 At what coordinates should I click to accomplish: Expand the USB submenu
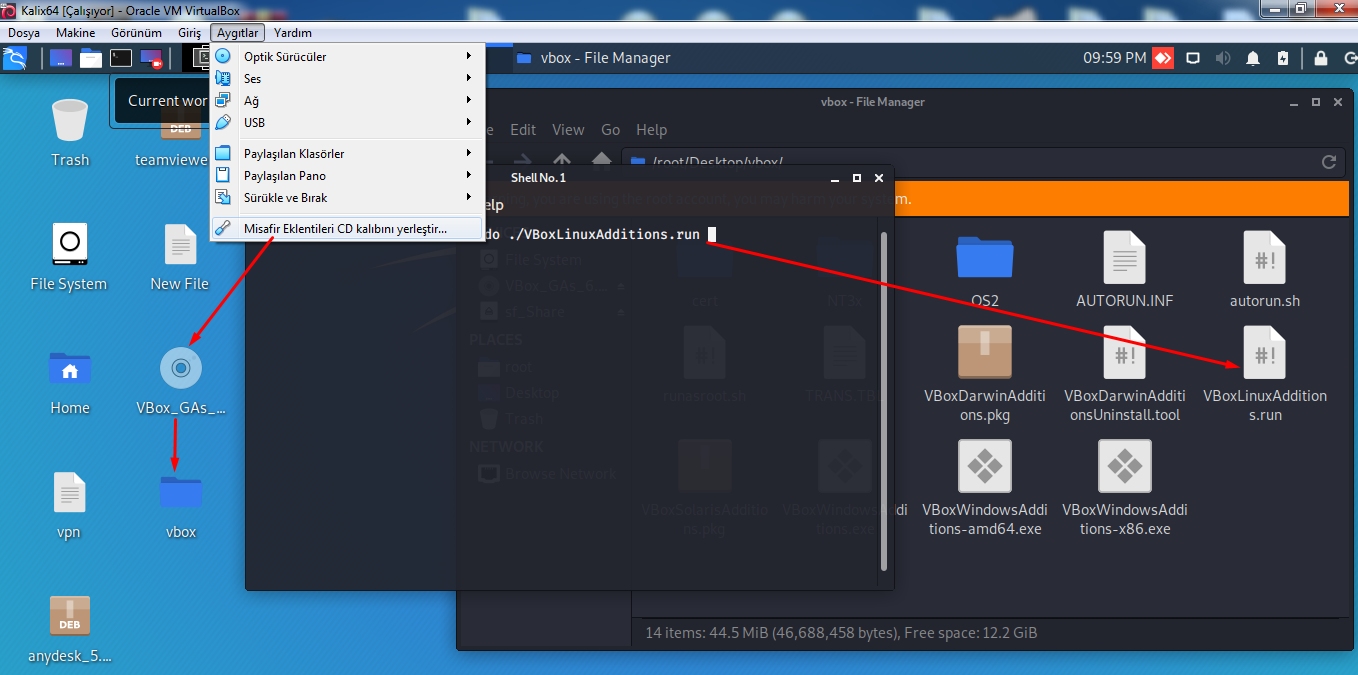347,123
